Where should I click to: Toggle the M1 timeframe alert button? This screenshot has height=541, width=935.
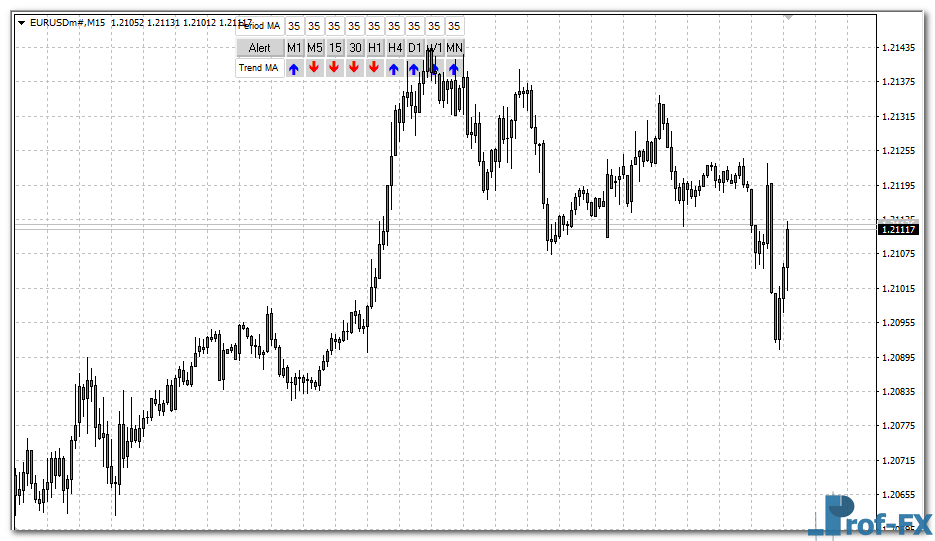294,48
